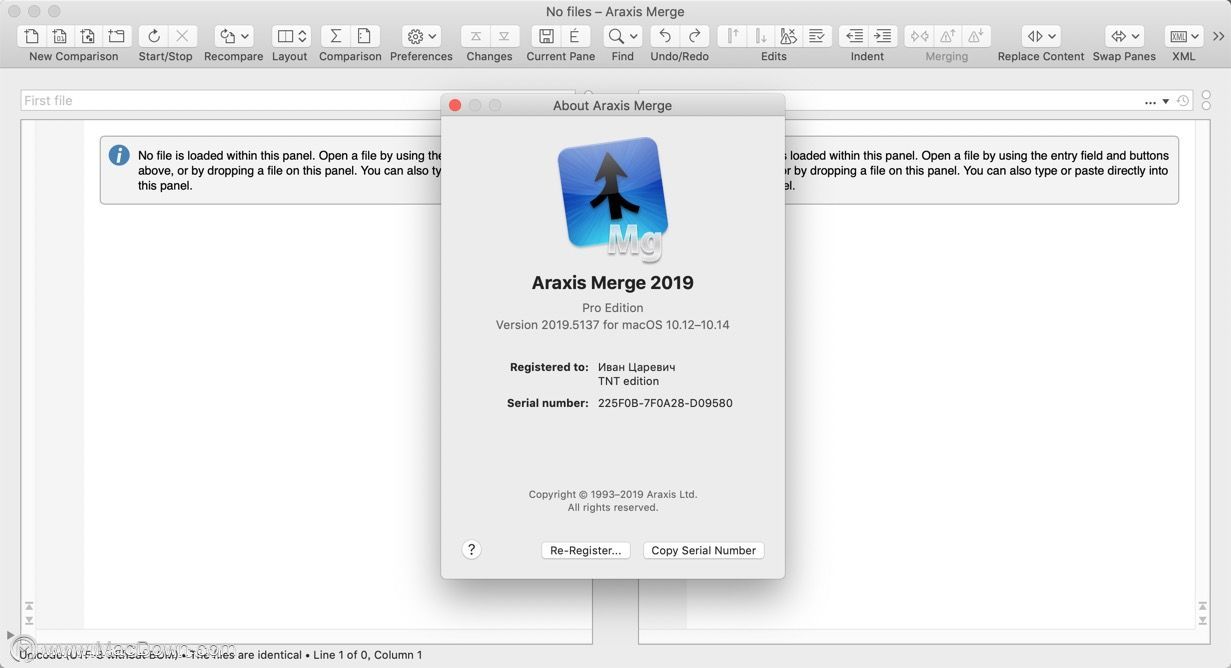Click the Pro Edition text in About dialog
Image resolution: width=1231 pixels, height=668 pixels.
tap(613, 308)
